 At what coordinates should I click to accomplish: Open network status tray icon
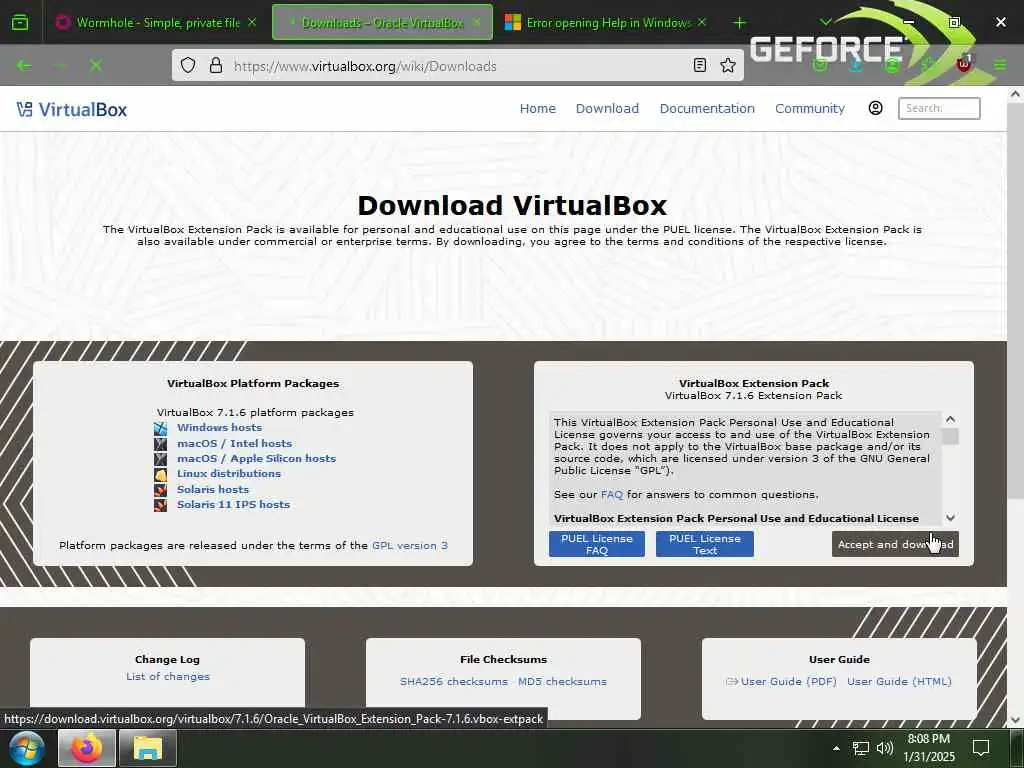click(x=861, y=748)
